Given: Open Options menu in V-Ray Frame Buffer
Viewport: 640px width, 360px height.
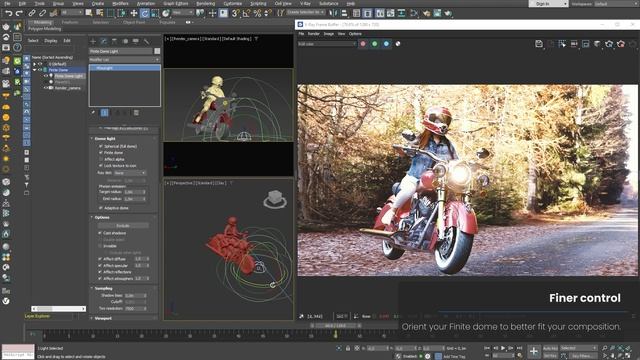Looking at the screenshot, I should click(355, 33).
